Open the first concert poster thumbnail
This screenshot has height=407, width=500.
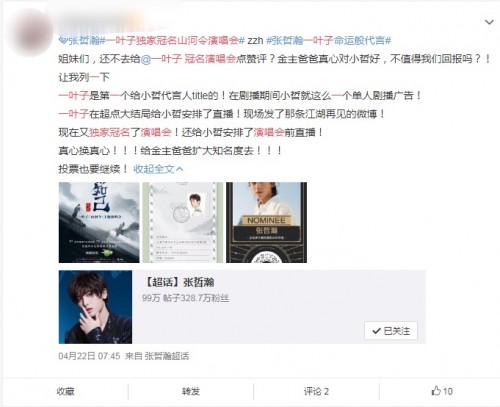[99, 222]
